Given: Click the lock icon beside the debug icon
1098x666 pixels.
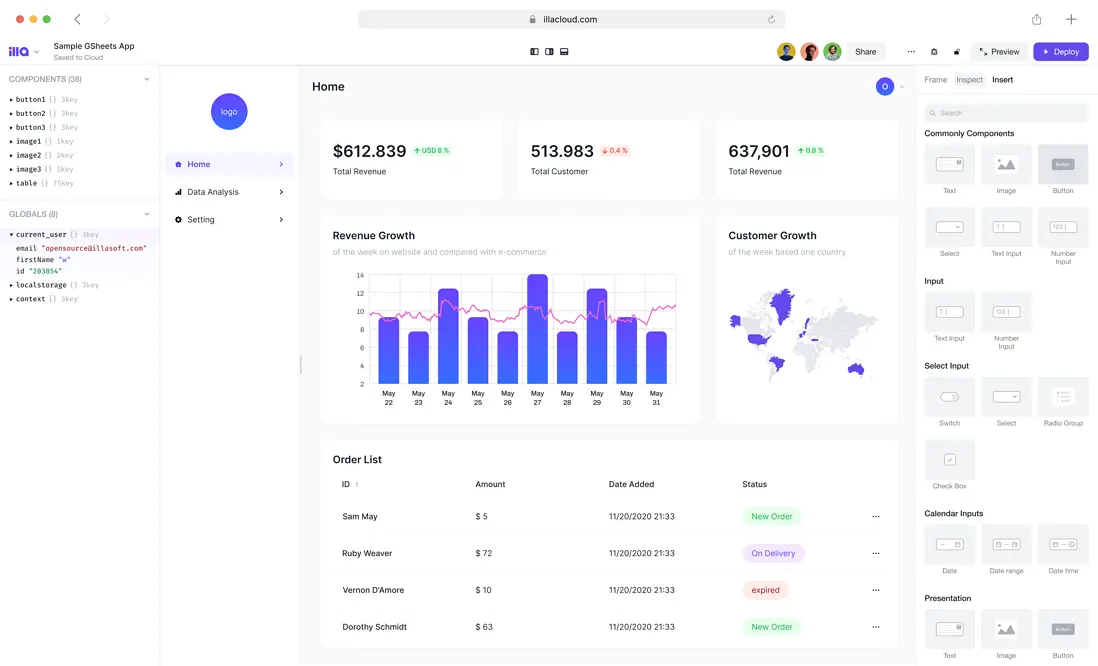Looking at the screenshot, I should pos(956,51).
